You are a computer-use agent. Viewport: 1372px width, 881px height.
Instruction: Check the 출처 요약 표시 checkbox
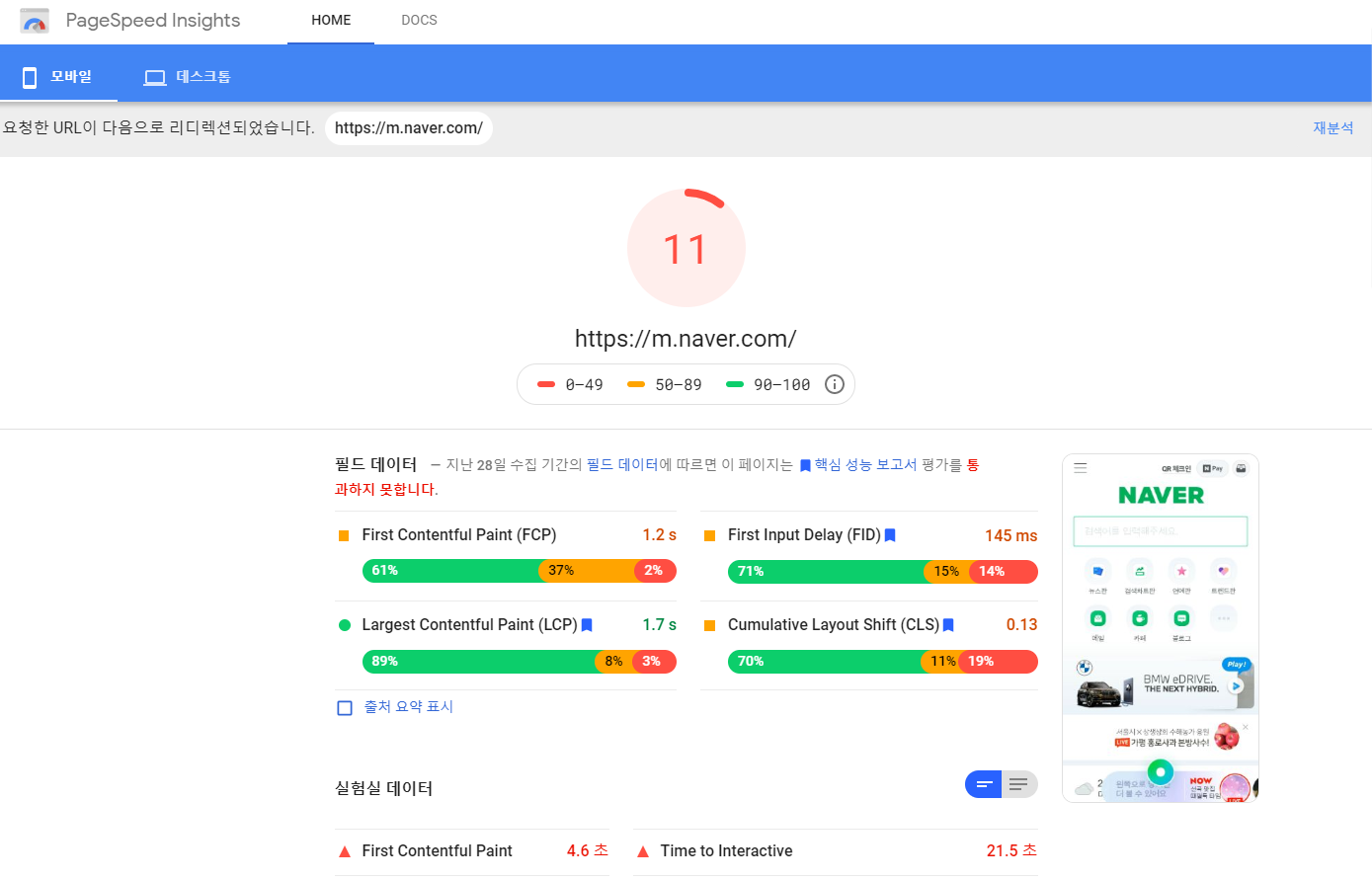[x=344, y=707]
